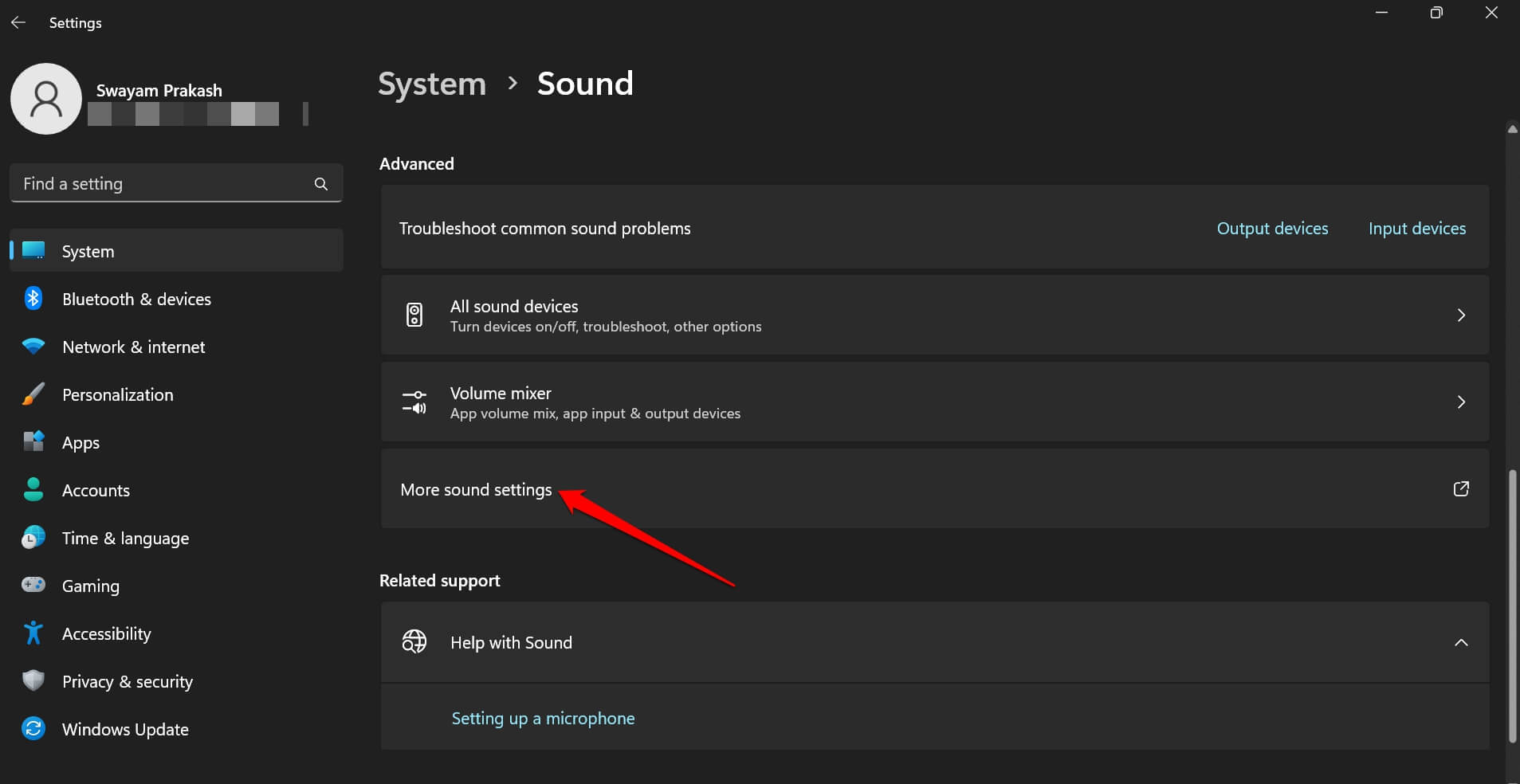
Task: Open the Accounts section
Action: pos(33,489)
